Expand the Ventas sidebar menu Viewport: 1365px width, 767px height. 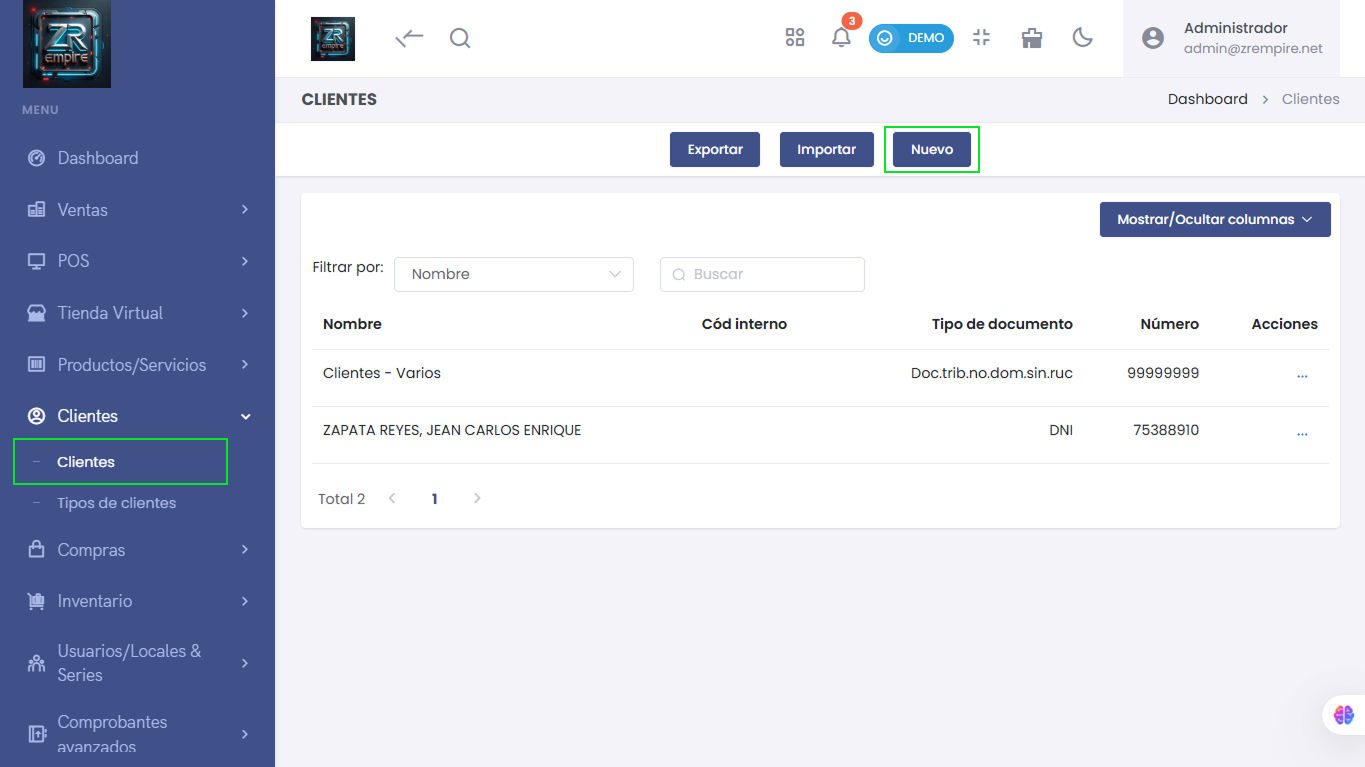[x=138, y=210]
